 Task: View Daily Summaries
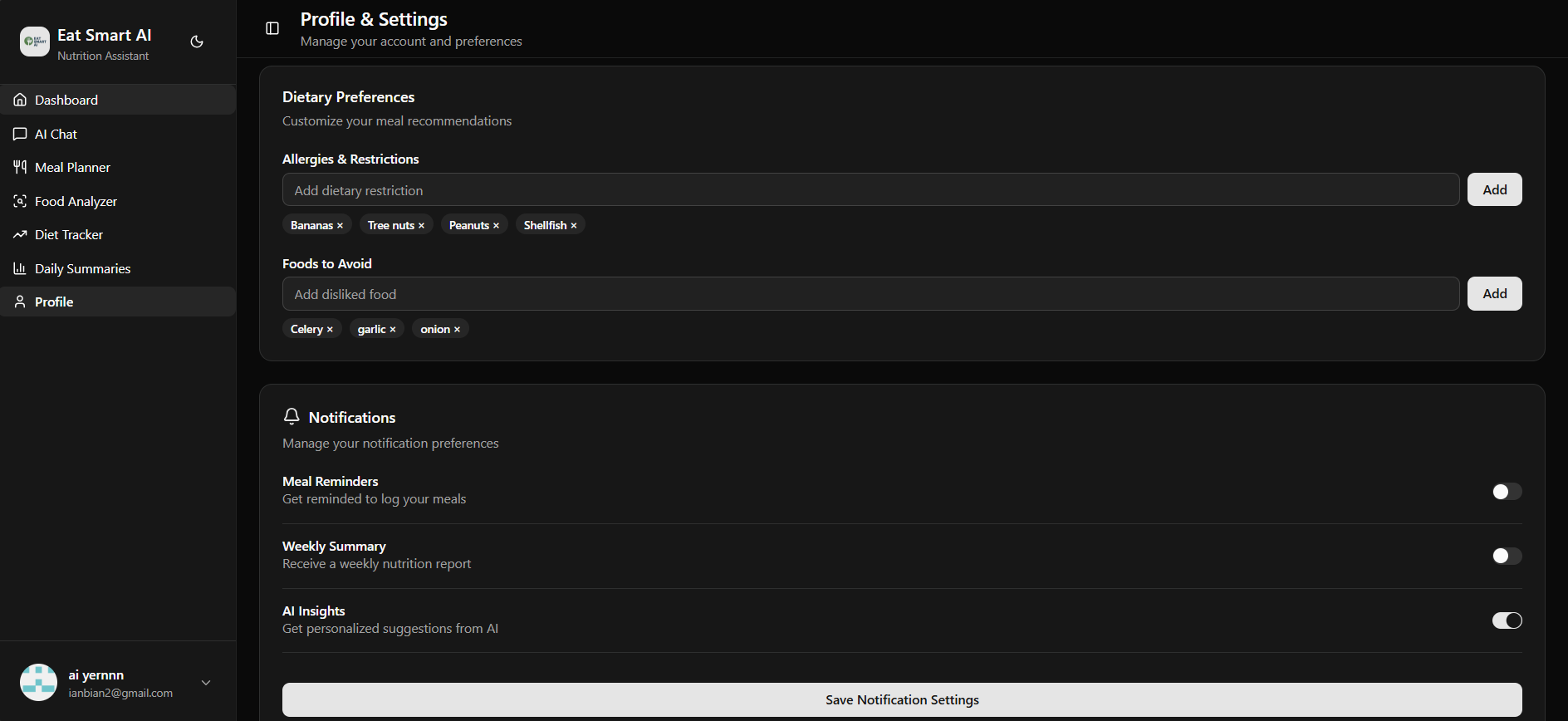(118, 268)
